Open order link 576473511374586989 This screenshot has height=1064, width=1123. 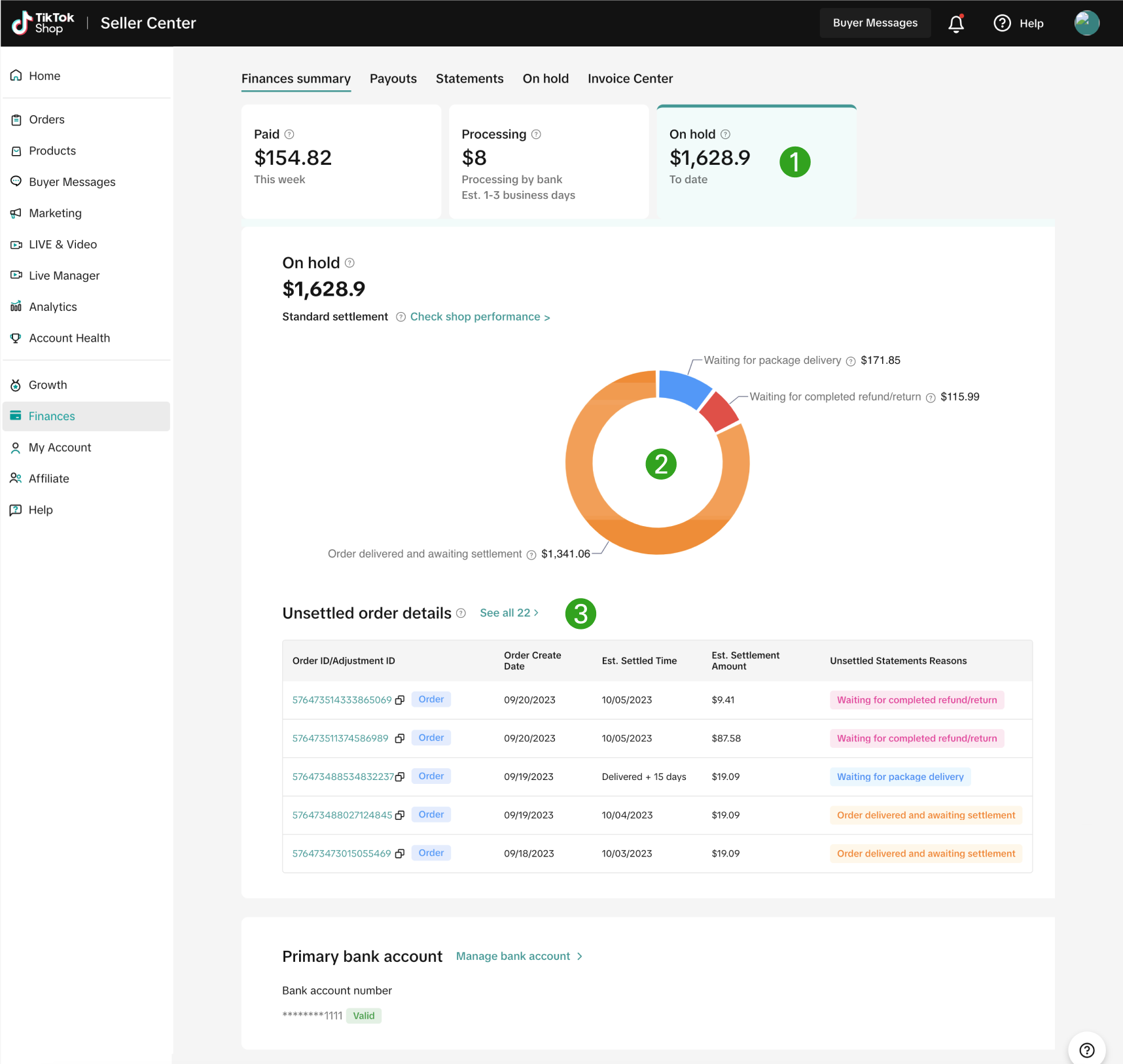point(340,739)
